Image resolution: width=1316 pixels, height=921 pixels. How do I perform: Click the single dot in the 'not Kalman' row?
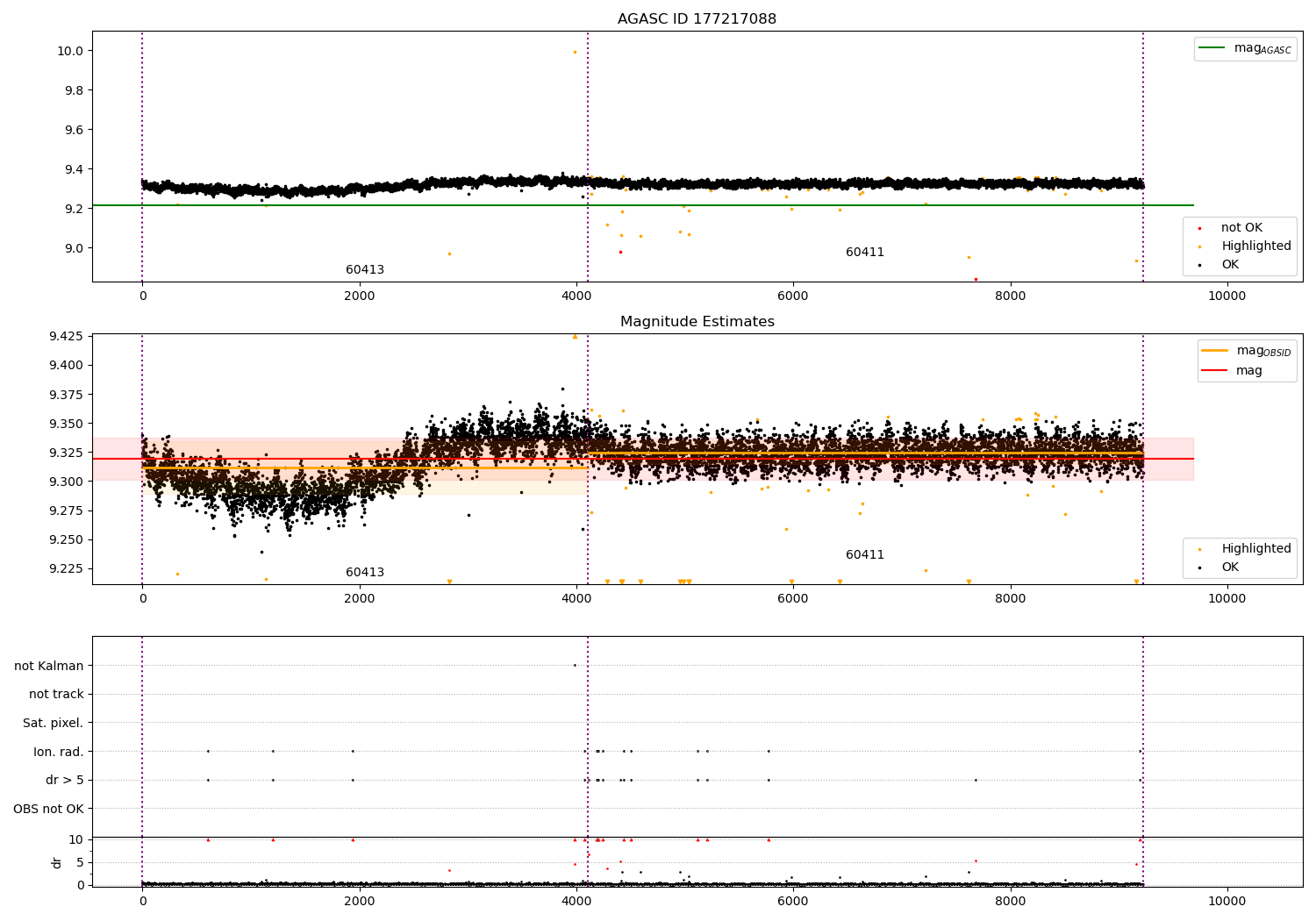[x=575, y=666]
